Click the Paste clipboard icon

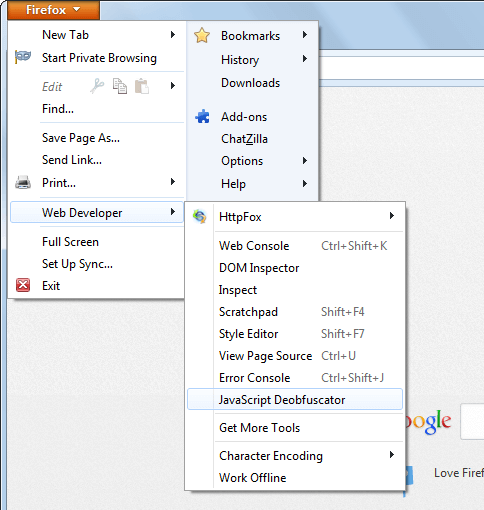(142, 86)
